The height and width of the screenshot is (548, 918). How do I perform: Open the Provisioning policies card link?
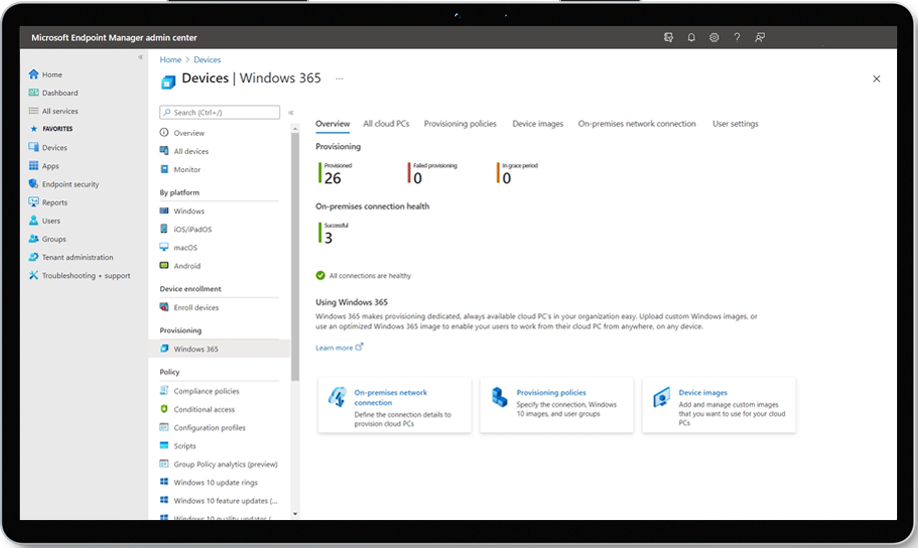[551, 393]
